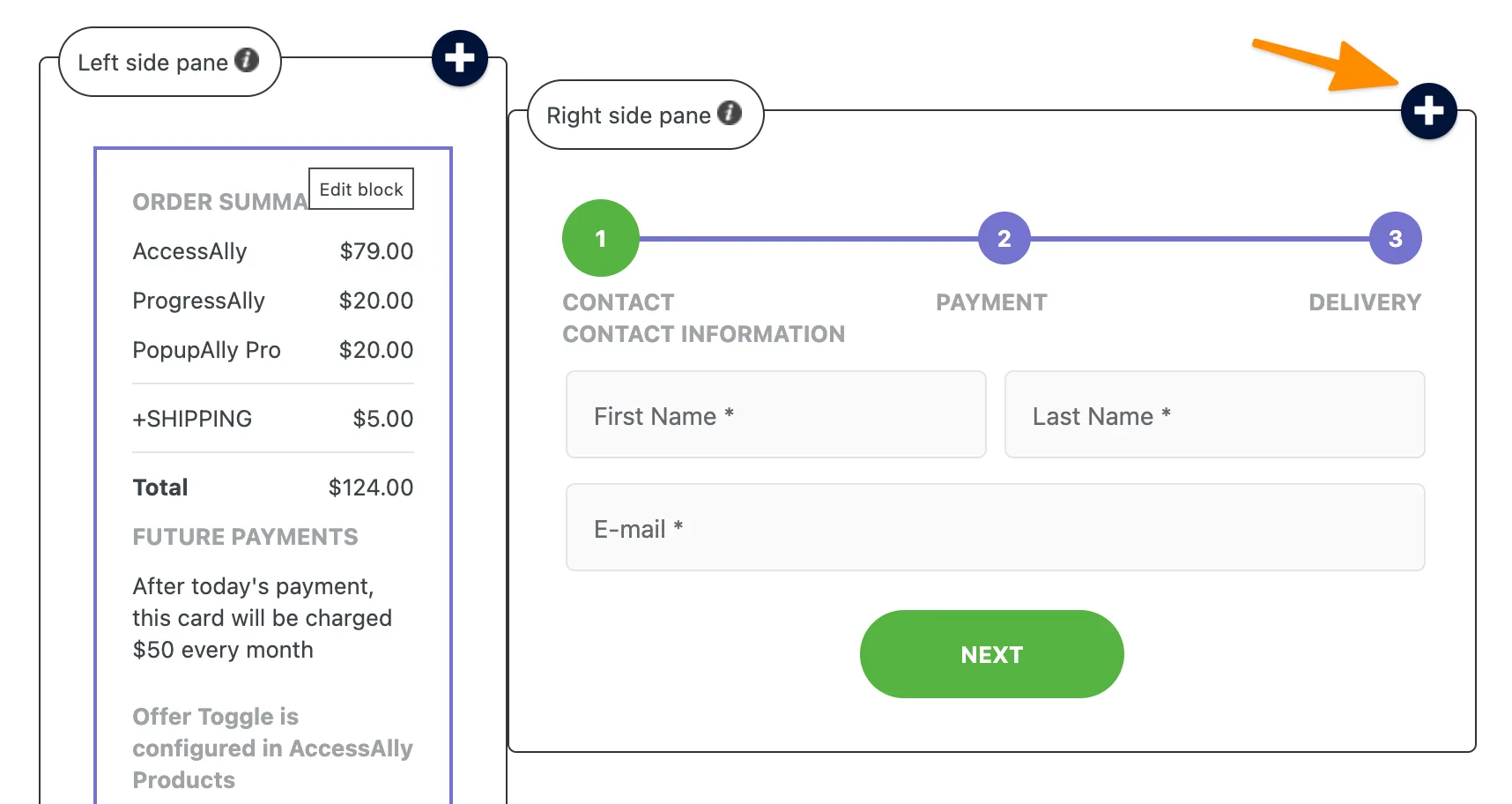The width and height of the screenshot is (1512, 804).
Task: Click the add block plus icon above Left side pane
Action: 459,58
